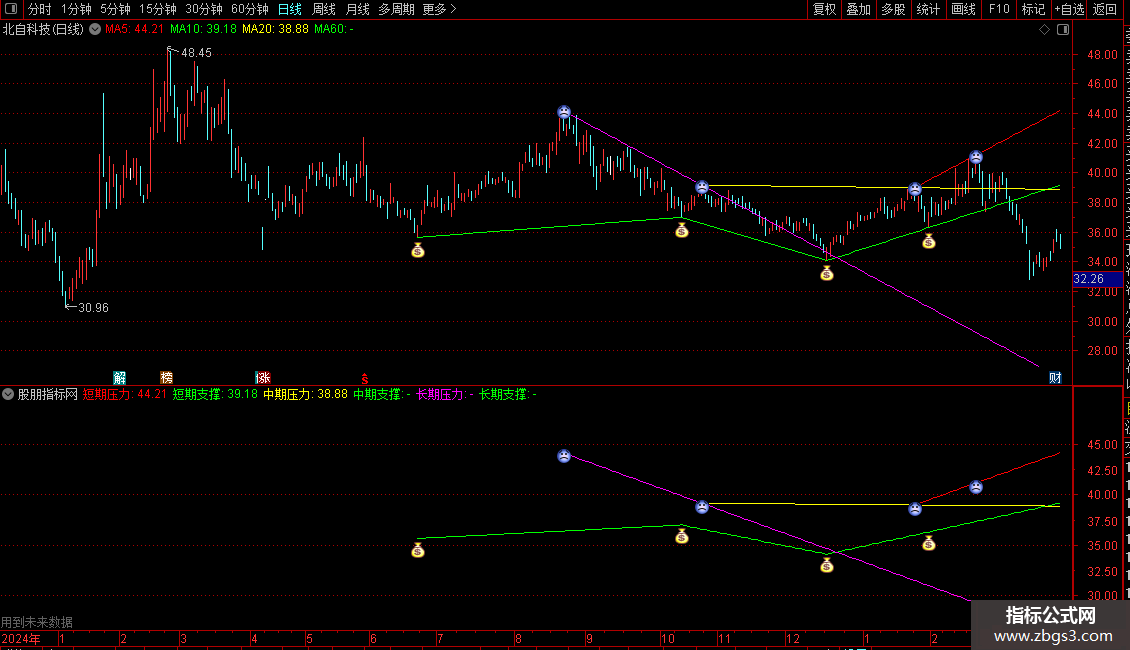Open the 涨 event marker at chart bottom
The image size is (1130, 650).
point(263,378)
